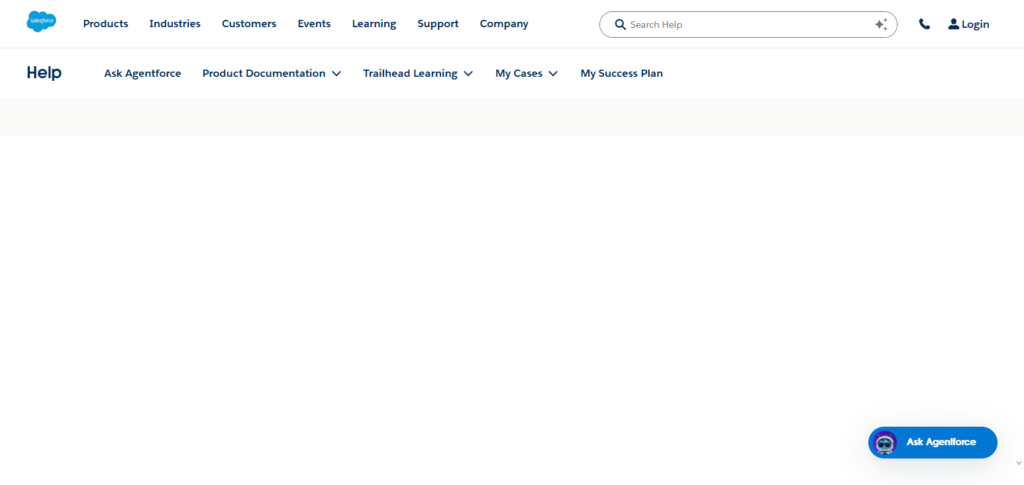Open My Success Plan link
The width and height of the screenshot is (1024, 485).
coord(622,74)
